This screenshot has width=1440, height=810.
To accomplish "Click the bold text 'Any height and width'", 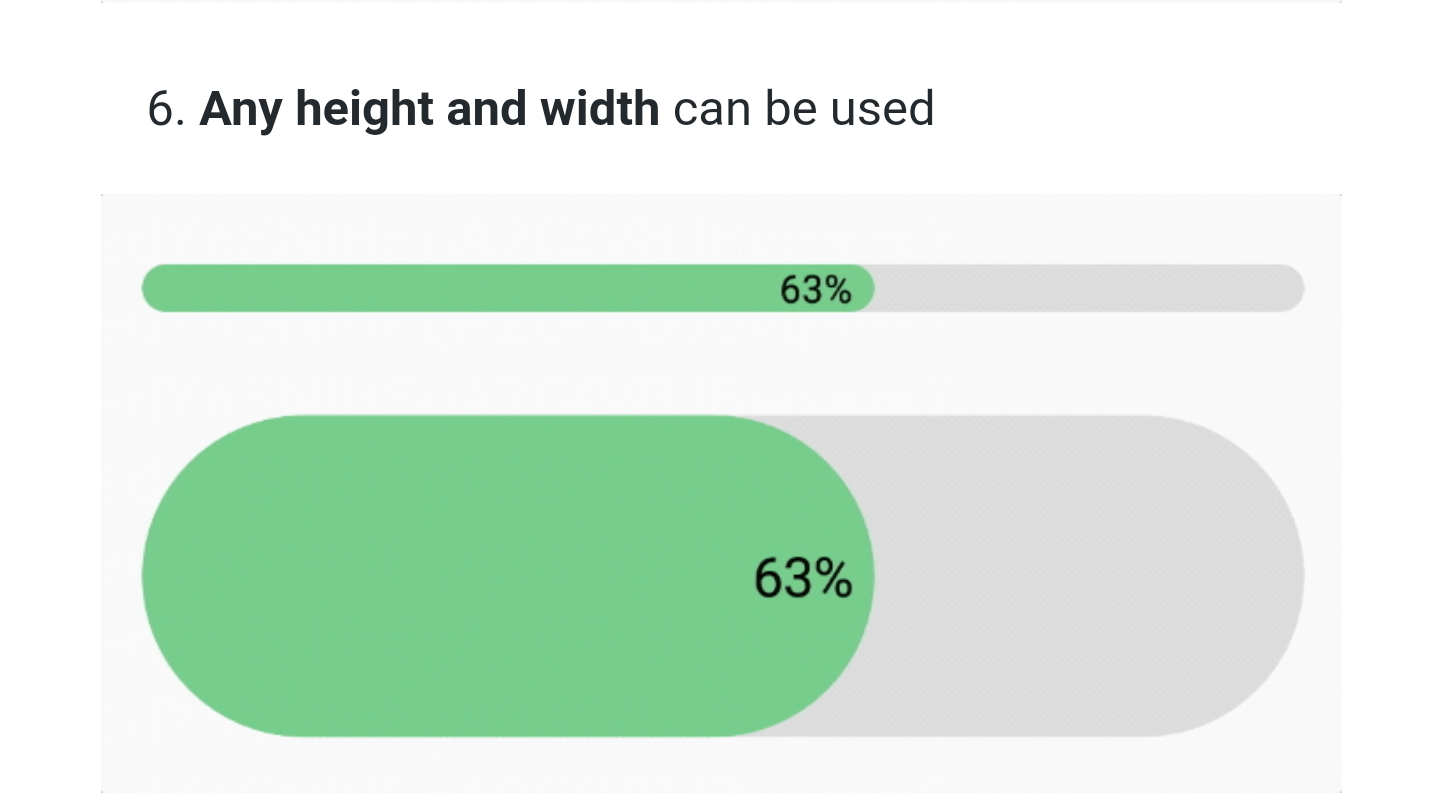I will pyautogui.click(x=430, y=108).
